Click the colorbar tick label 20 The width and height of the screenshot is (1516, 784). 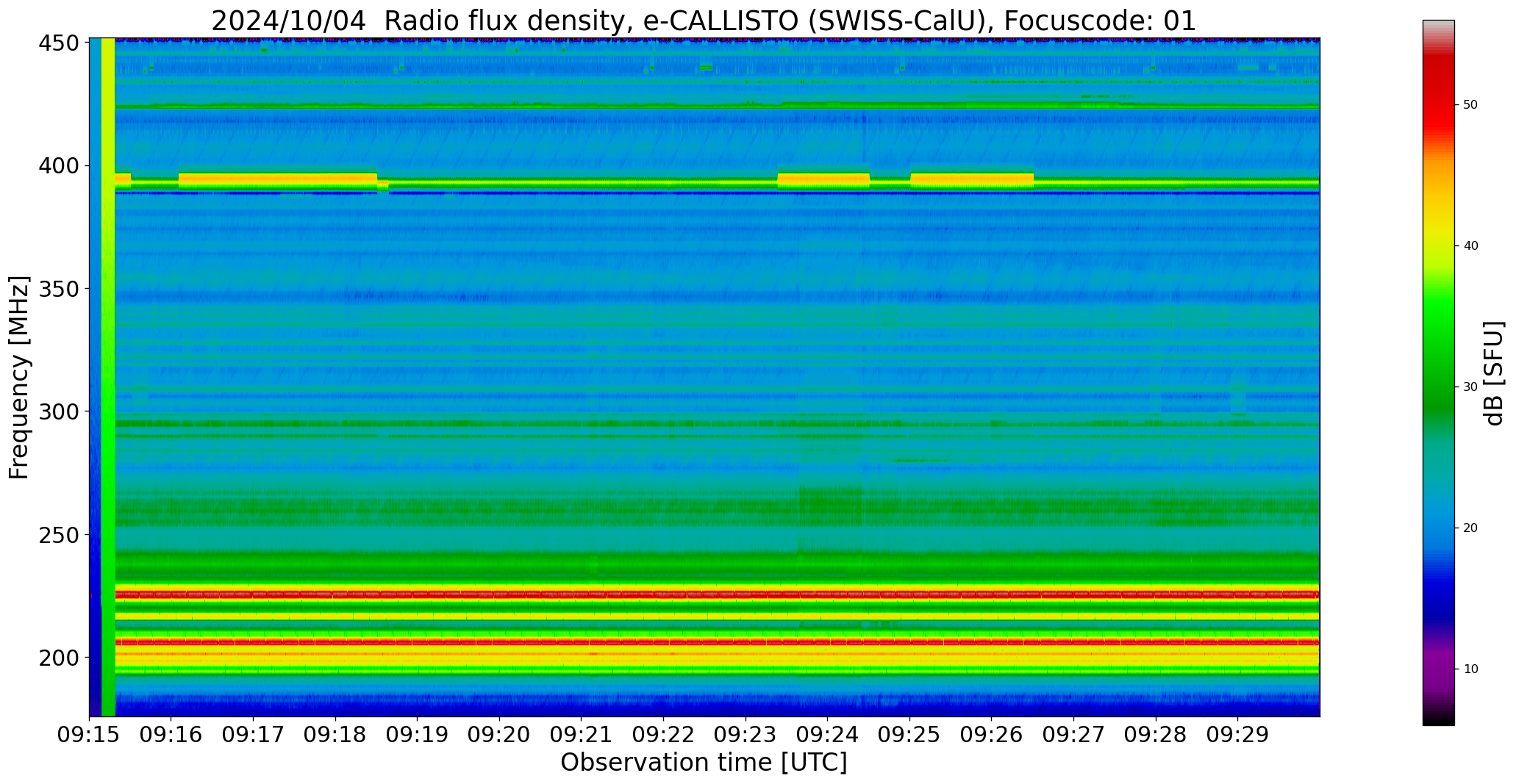(x=1470, y=528)
